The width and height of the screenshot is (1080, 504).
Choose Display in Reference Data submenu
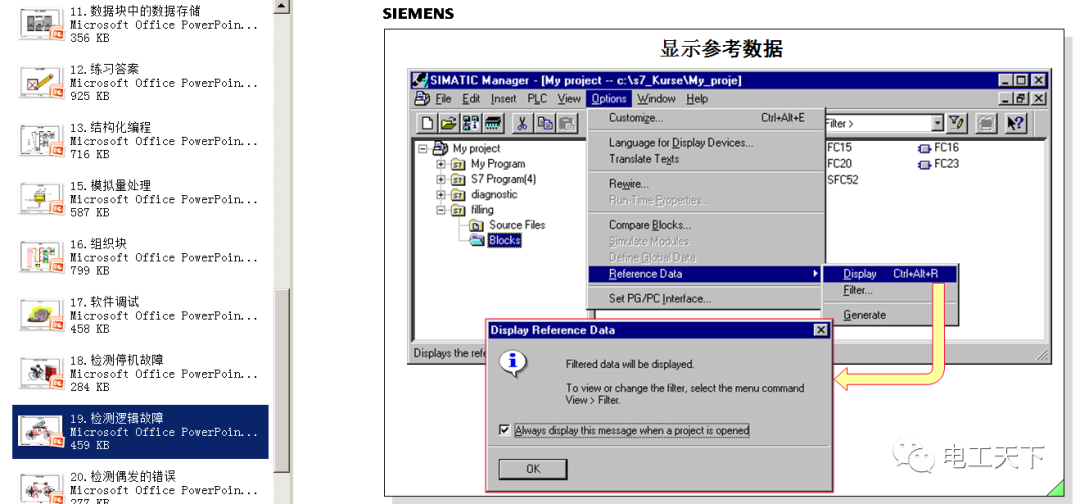891,274
